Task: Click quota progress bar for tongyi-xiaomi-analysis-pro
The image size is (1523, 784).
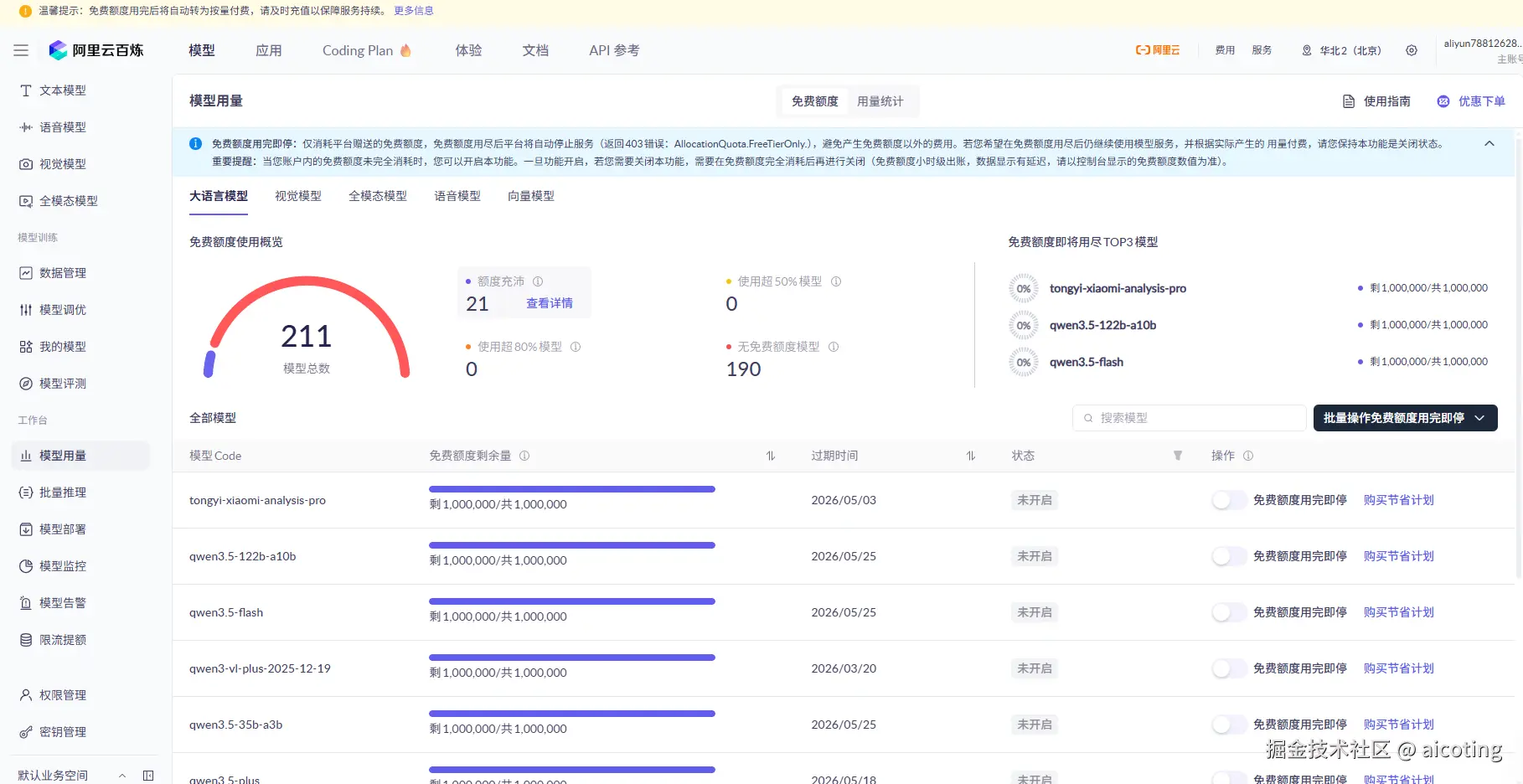Action: [x=572, y=489]
